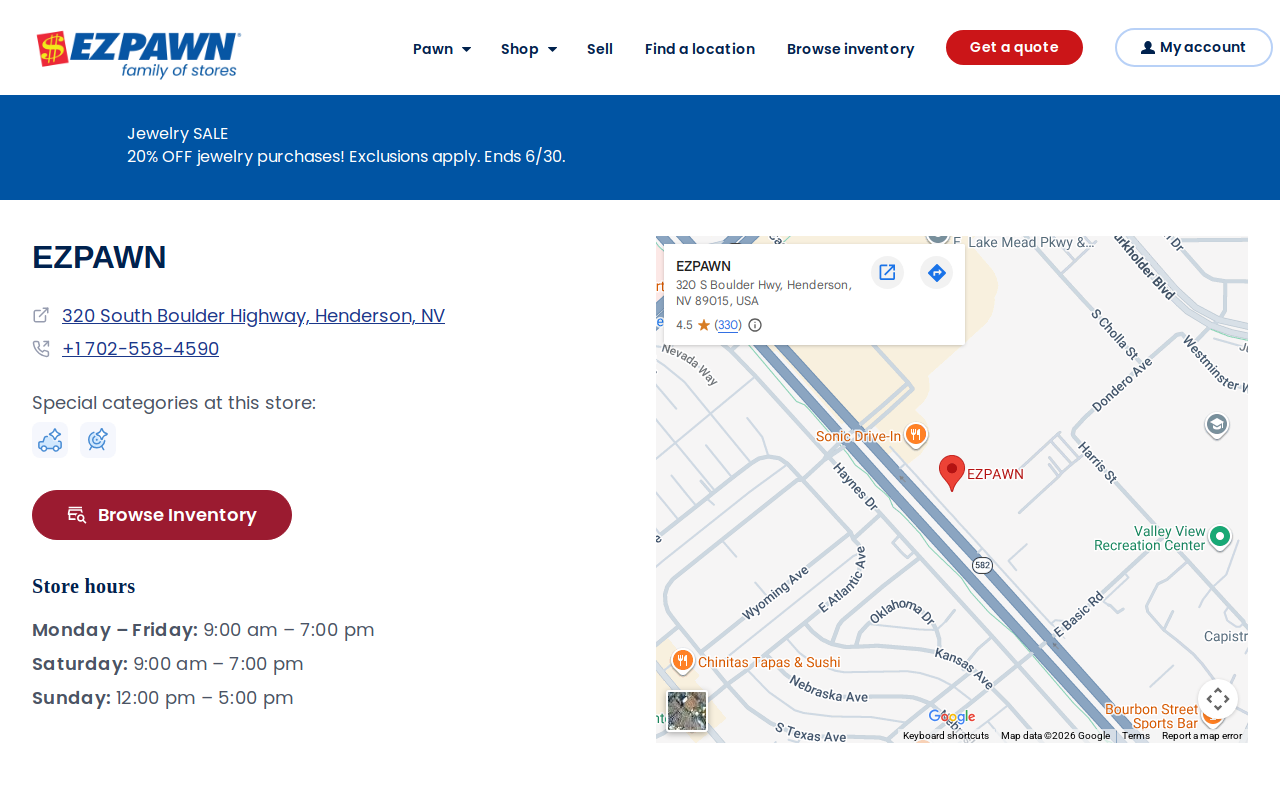1280x800 pixels.
Task: Click the Store hours heading
Action: (x=84, y=586)
